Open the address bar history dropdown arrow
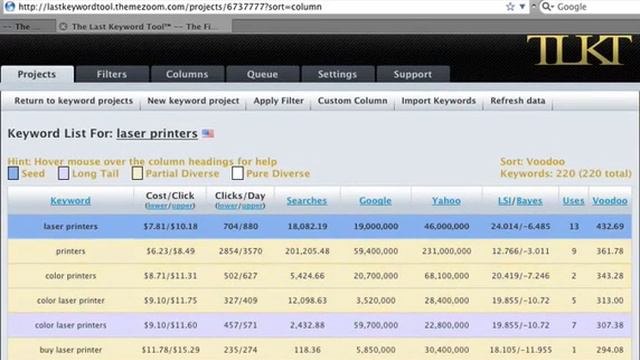This screenshot has height=360, width=640. [x=522, y=7]
